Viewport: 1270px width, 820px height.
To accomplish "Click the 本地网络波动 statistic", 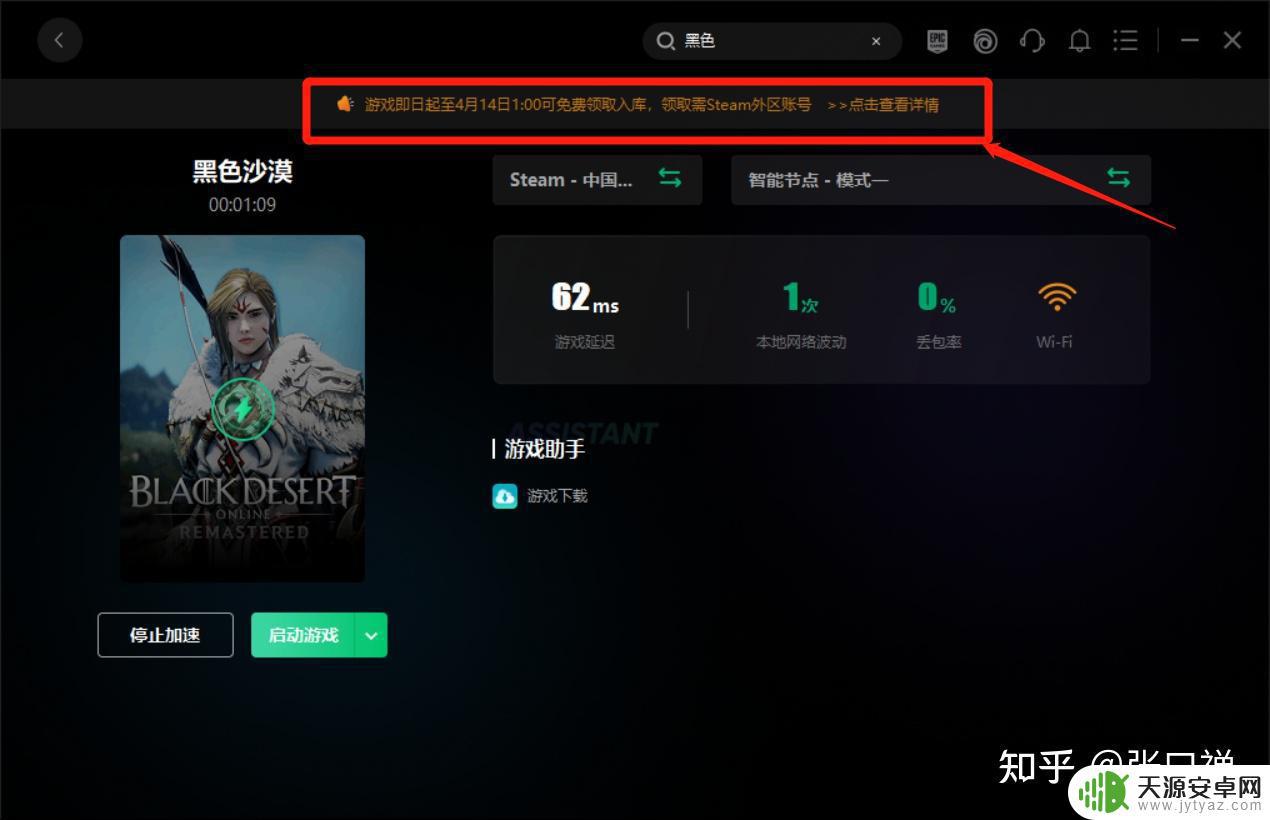I will point(801,314).
